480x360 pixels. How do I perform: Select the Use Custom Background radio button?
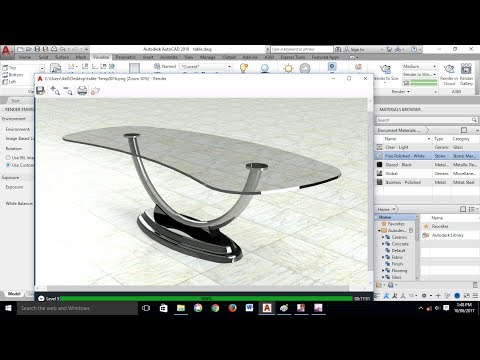[8, 165]
